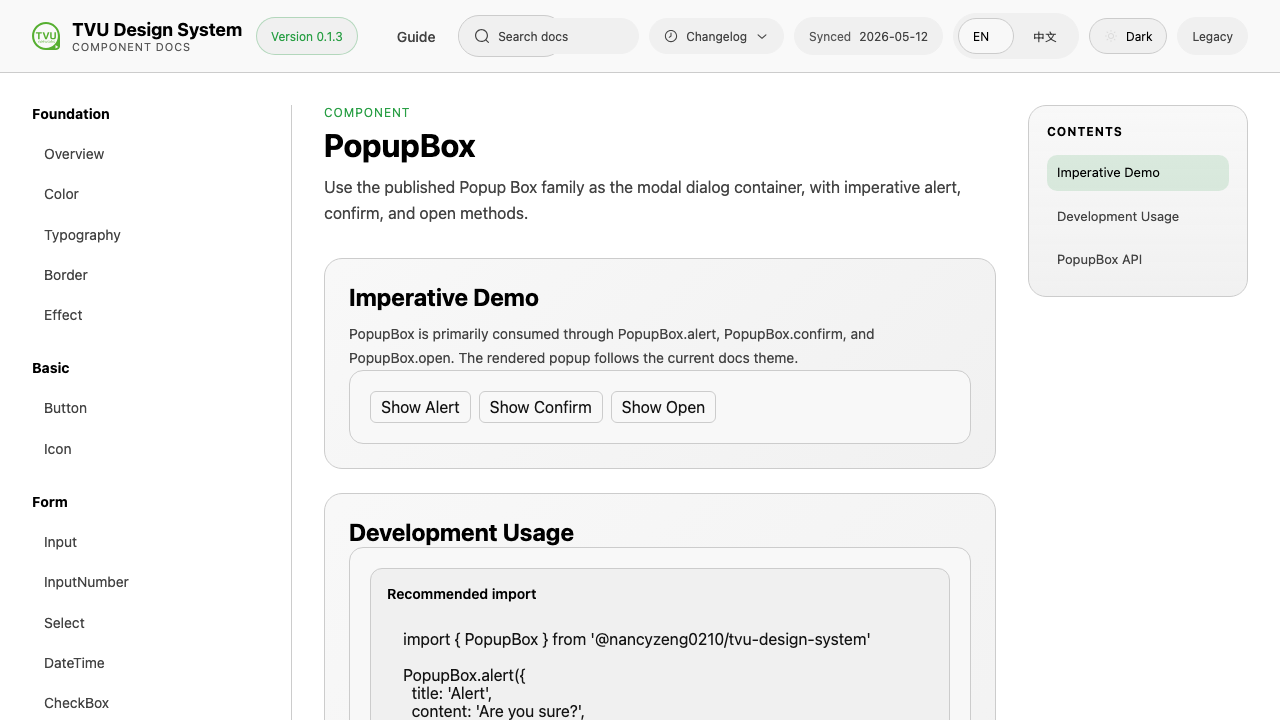
Task: Open the Color foundation page
Action: click(61, 194)
